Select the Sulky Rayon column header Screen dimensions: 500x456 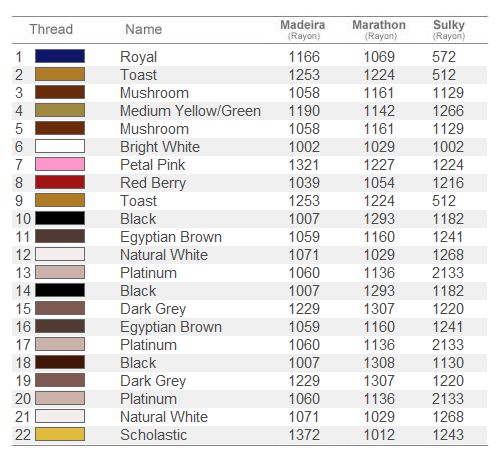[449, 29]
